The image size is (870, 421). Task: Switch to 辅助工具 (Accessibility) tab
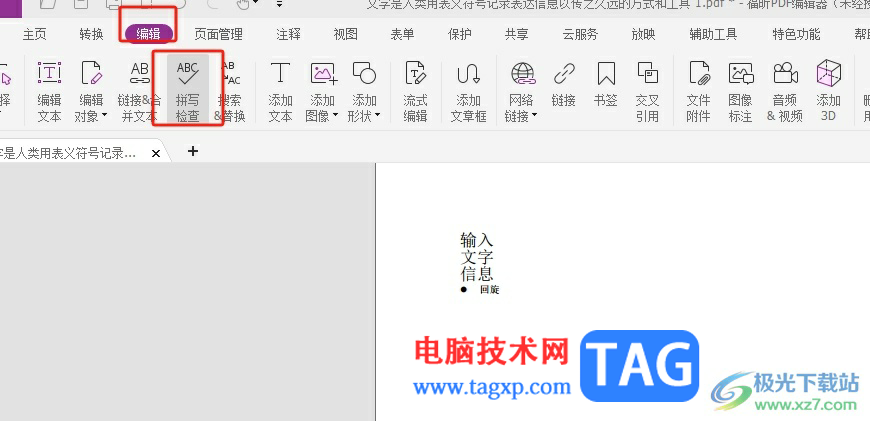pos(713,34)
